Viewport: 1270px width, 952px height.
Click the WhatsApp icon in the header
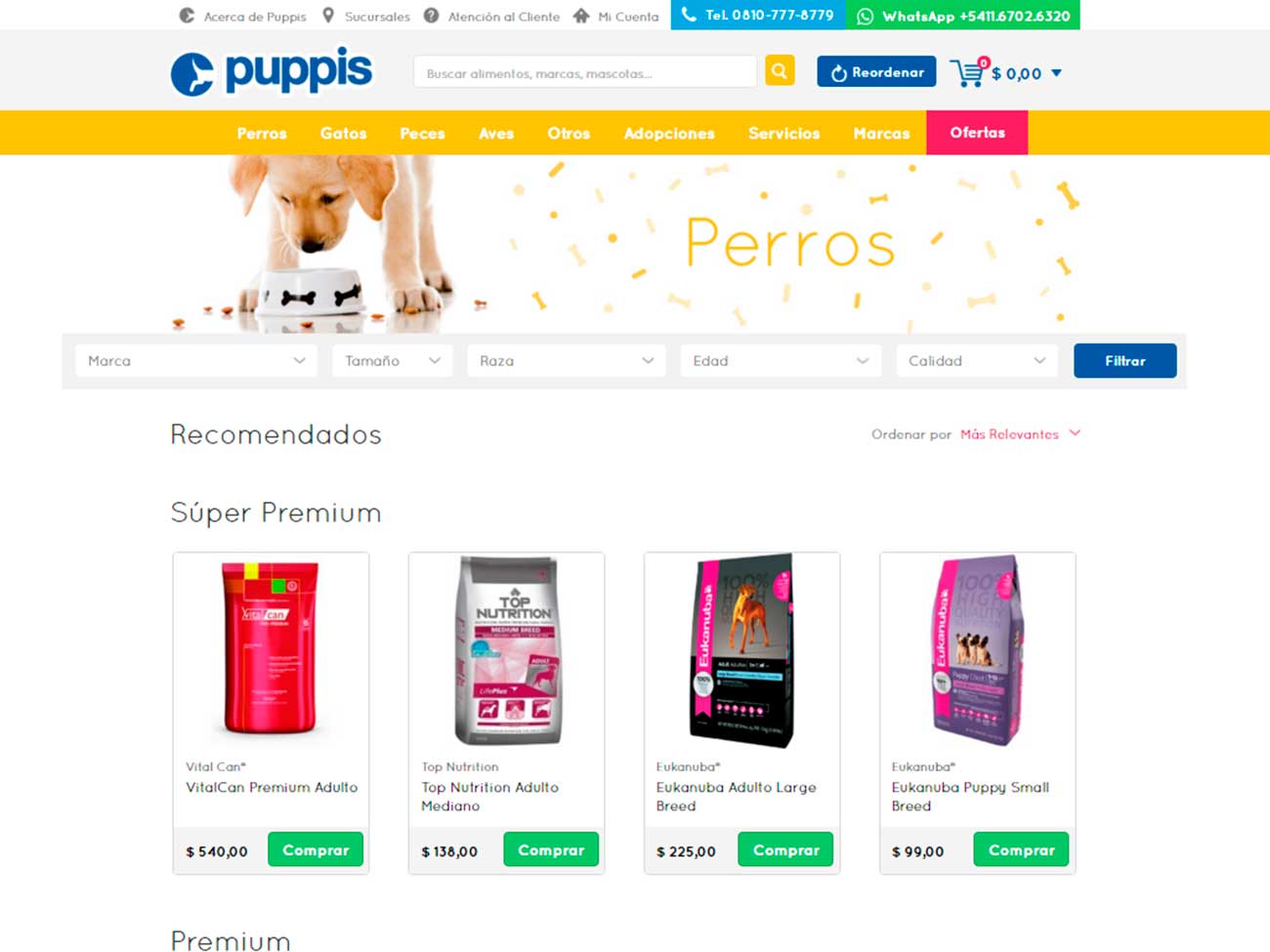click(x=865, y=16)
